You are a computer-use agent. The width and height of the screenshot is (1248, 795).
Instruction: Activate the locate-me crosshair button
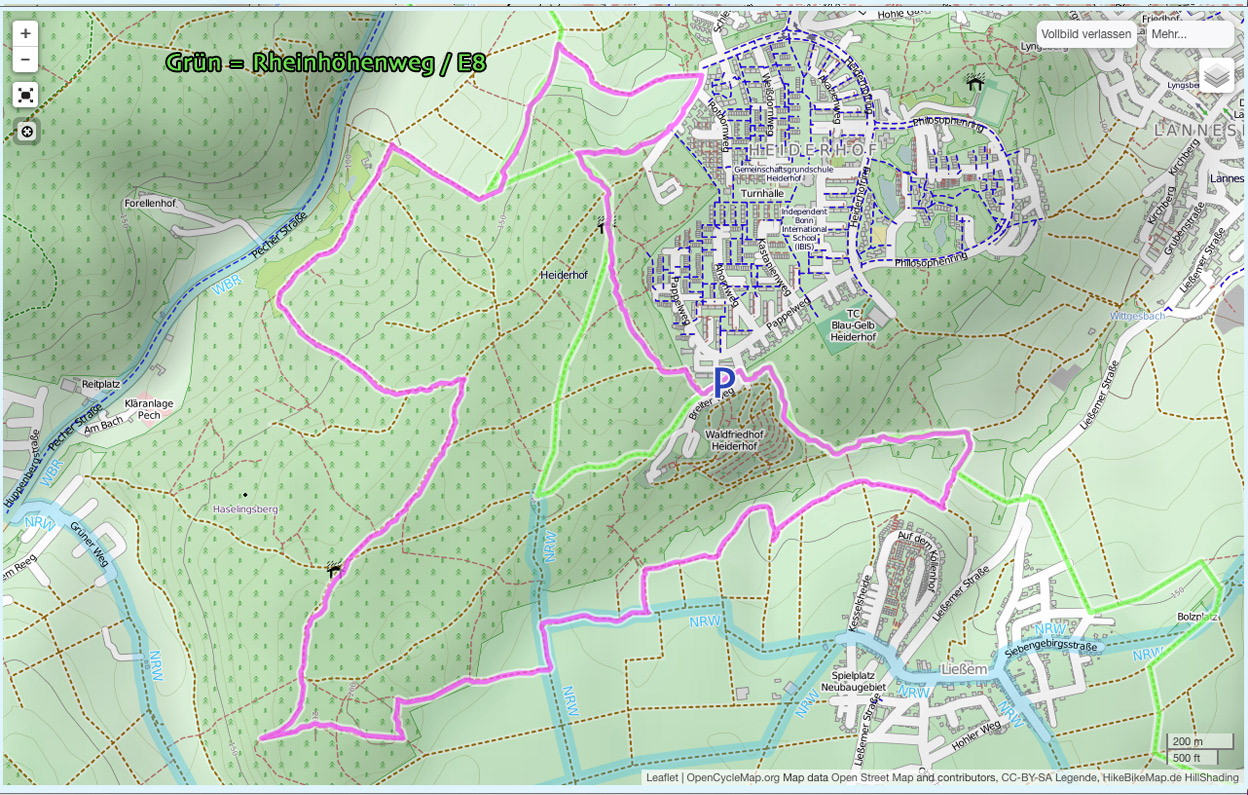pos(27,132)
